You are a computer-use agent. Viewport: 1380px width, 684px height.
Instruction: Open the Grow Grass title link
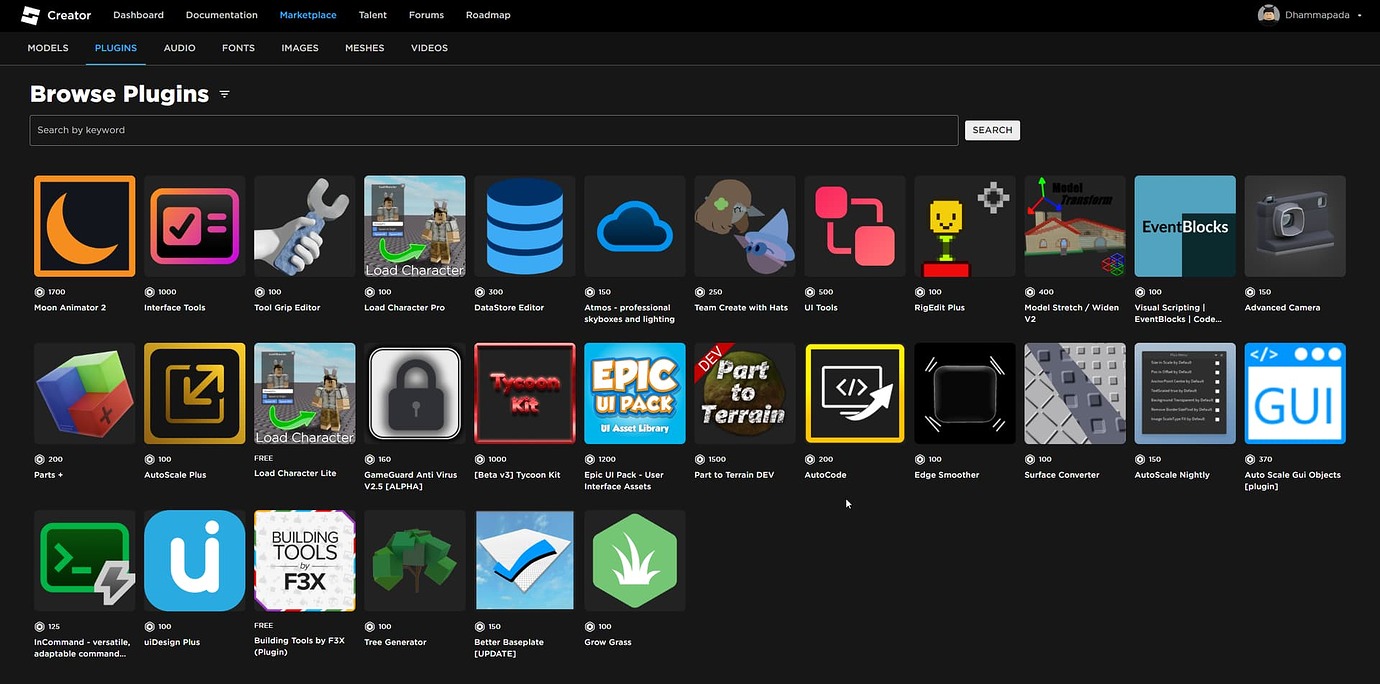coord(608,642)
